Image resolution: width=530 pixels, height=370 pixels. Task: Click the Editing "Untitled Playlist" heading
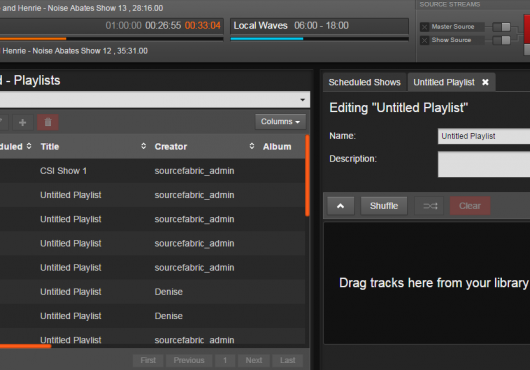pyautogui.click(x=399, y=108)
